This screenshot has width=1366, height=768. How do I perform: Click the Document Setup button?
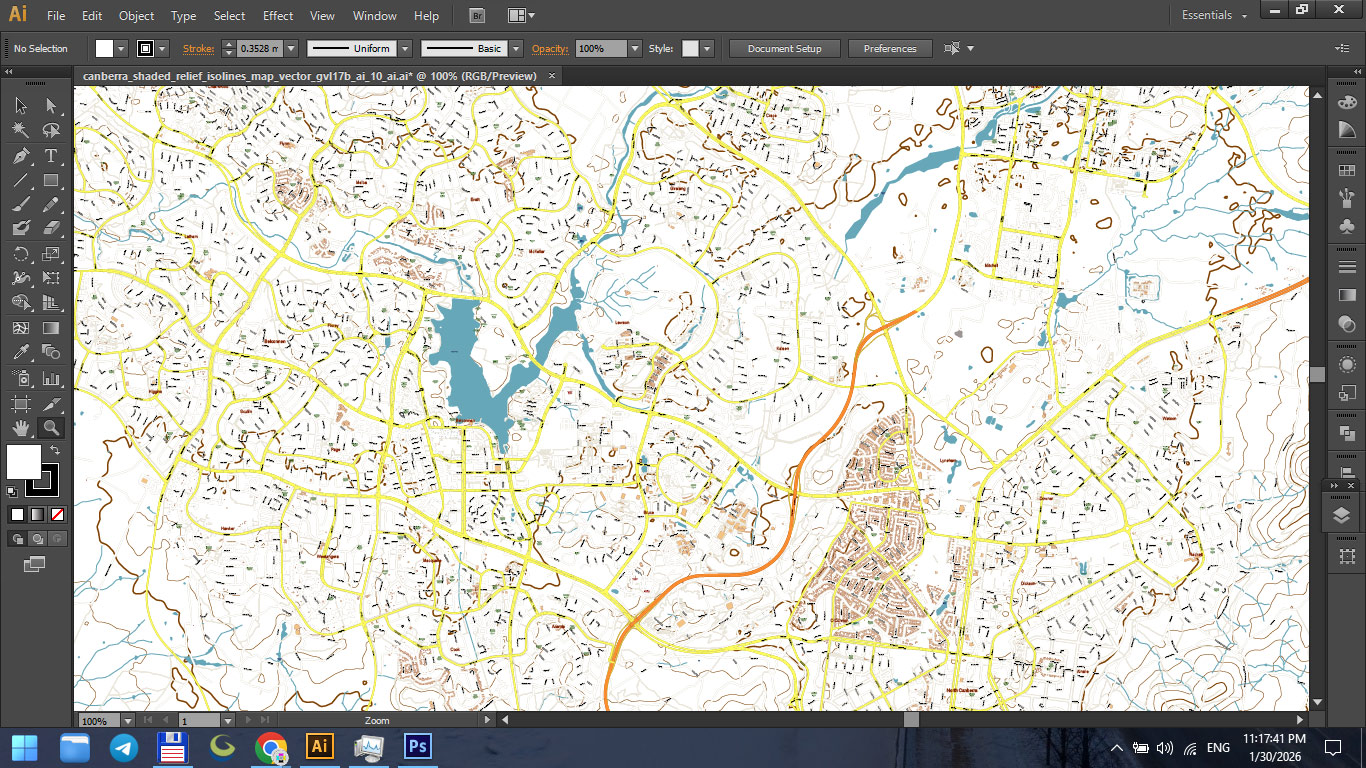tap(784, 48)
